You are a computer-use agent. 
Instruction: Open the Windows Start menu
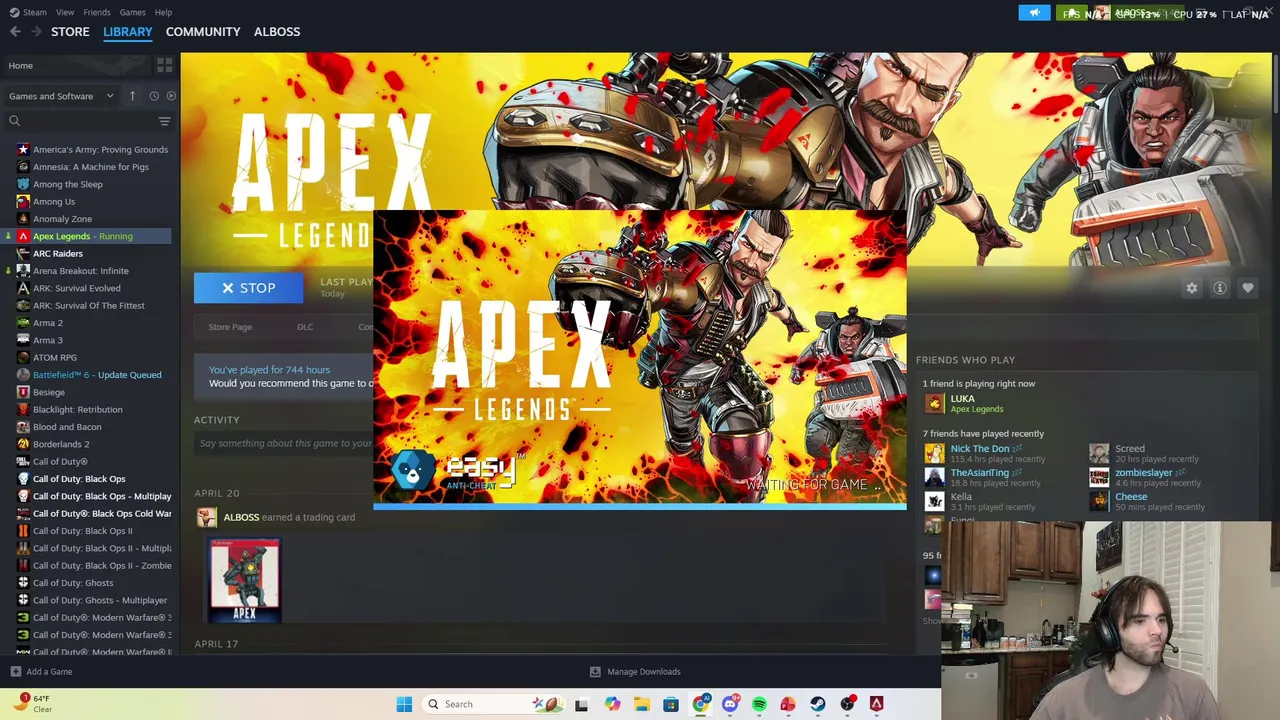[404, 704]
